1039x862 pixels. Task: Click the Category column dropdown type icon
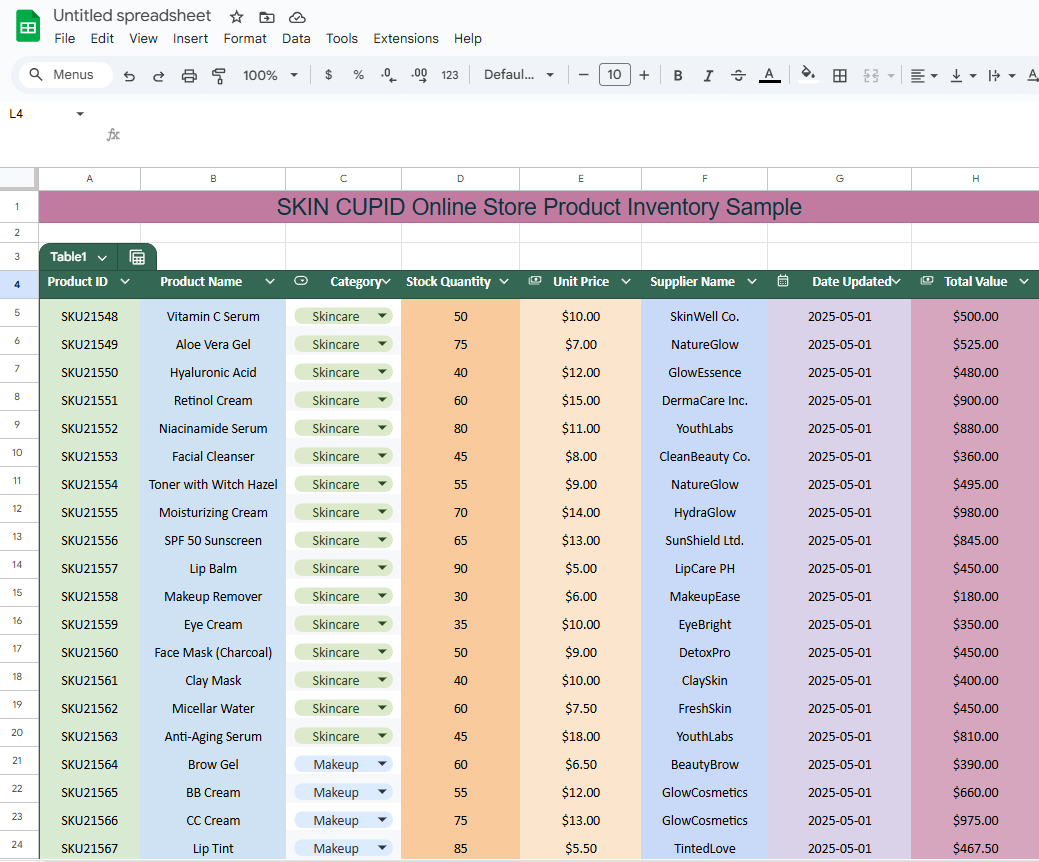pos(301,281)
